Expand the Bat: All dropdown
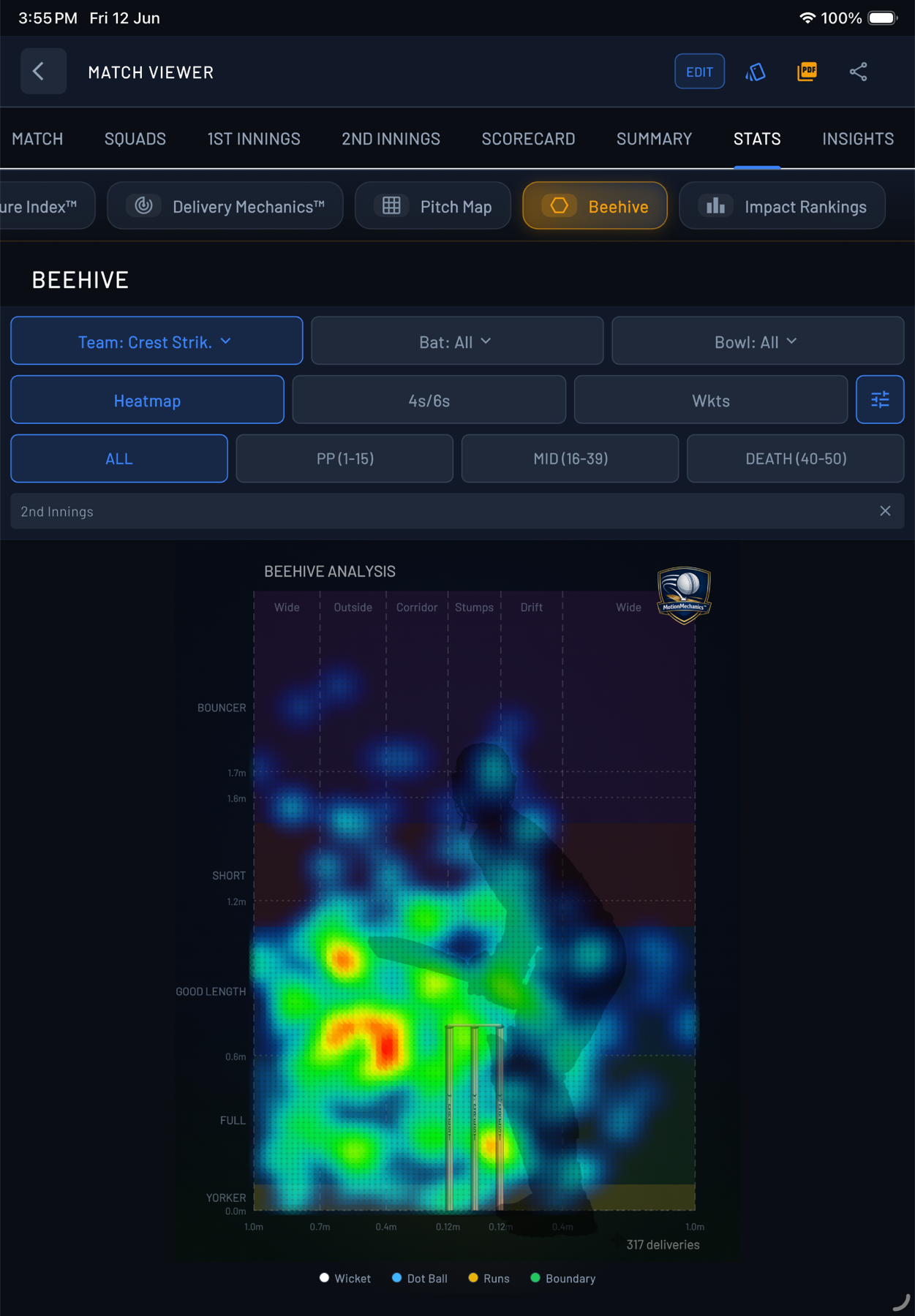The height and width of the screenshot is (1316, 915). click(457, 341)
